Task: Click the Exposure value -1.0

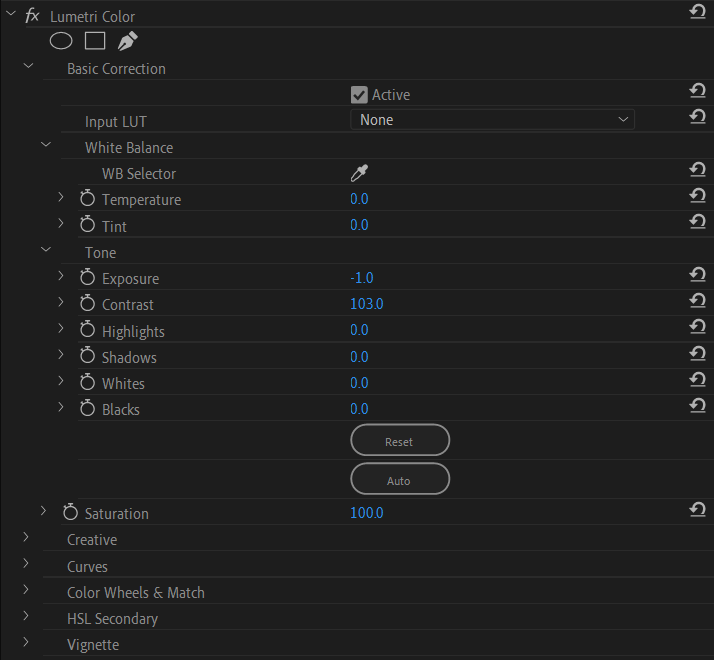Action: click(362, 278)
